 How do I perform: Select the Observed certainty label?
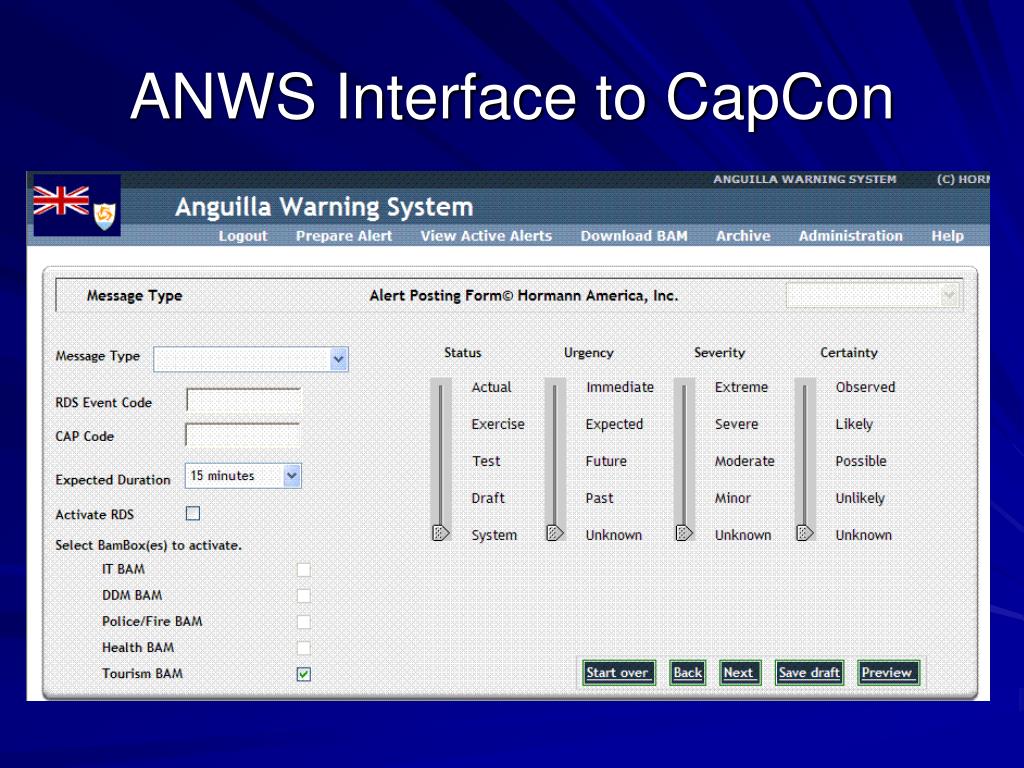click(865, 387)
